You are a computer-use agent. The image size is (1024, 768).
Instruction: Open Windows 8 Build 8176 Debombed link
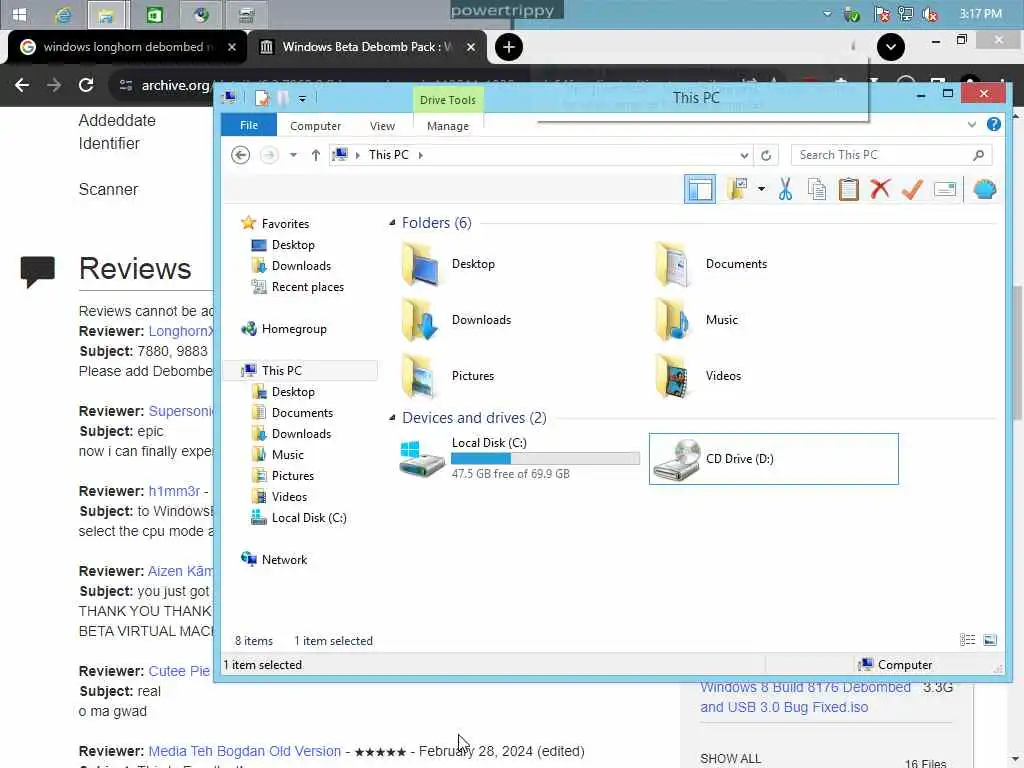click(x=805, y=697)
